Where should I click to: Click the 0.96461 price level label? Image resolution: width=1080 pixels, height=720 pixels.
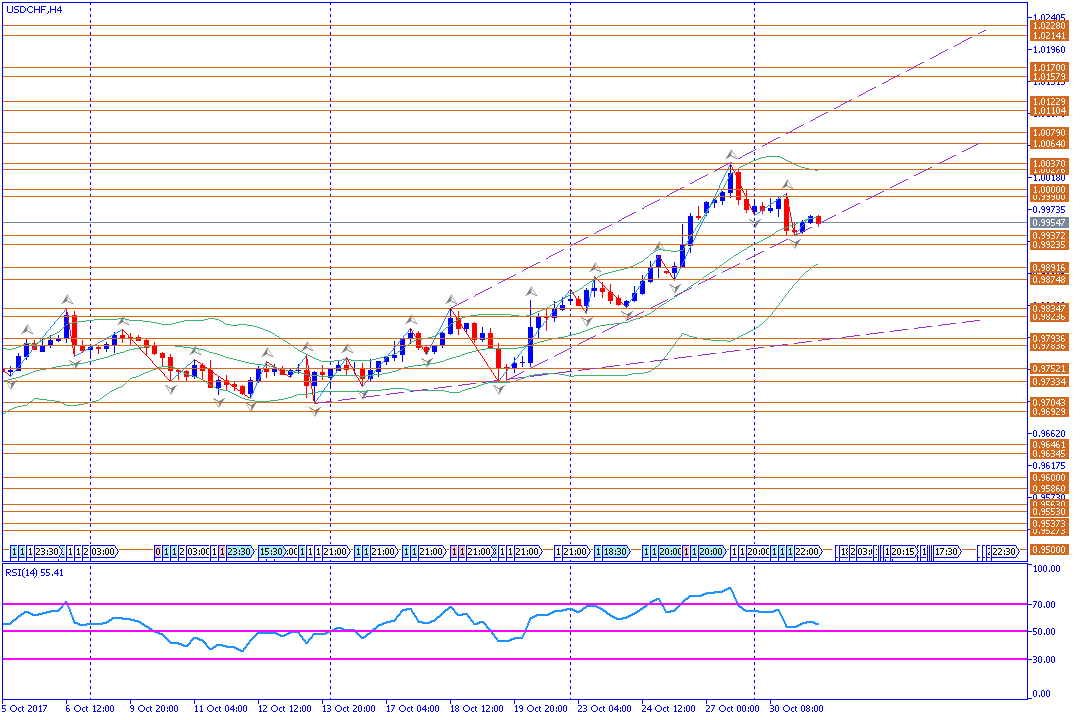point(1049,445)
